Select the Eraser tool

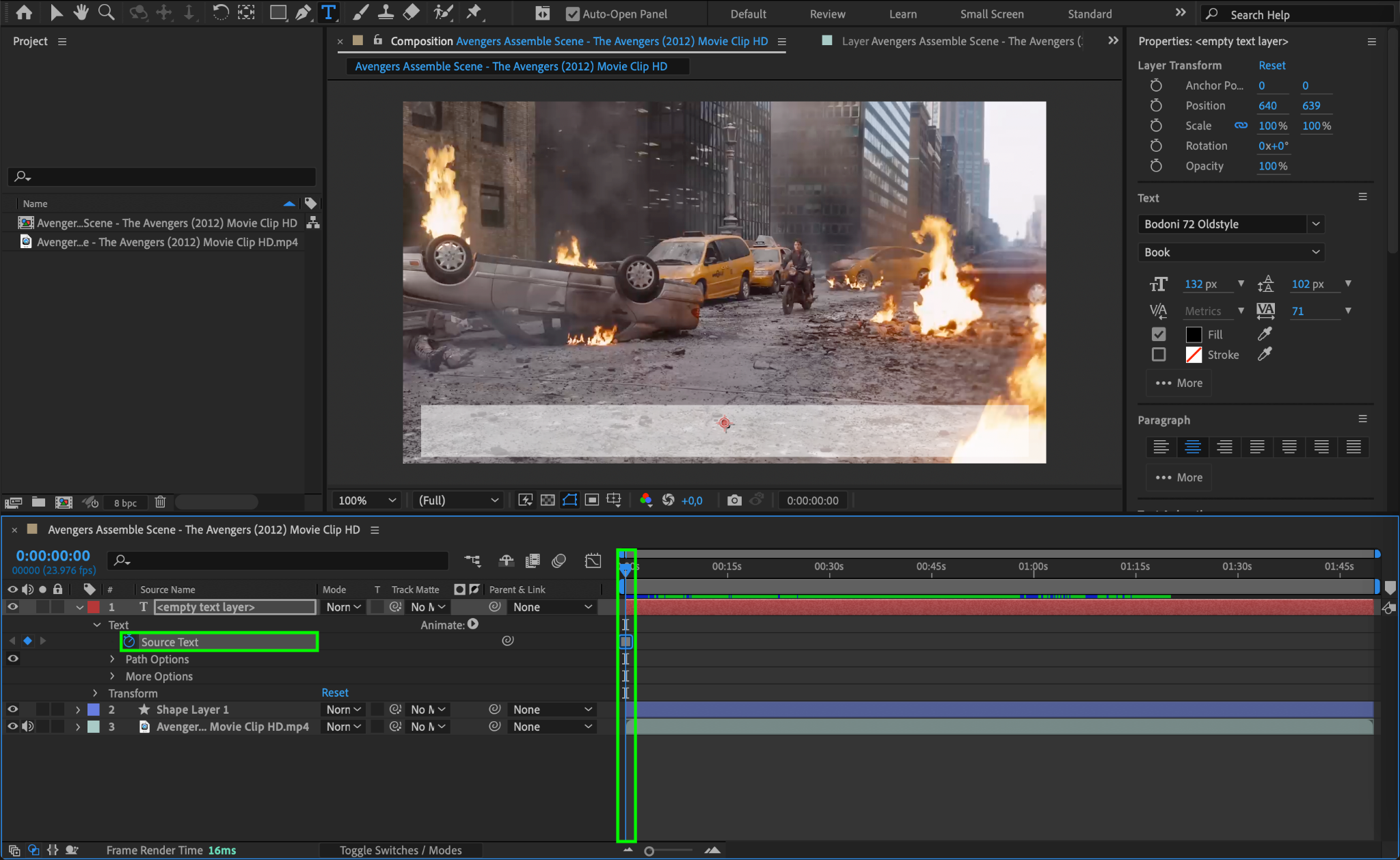[x=411, y=12]
